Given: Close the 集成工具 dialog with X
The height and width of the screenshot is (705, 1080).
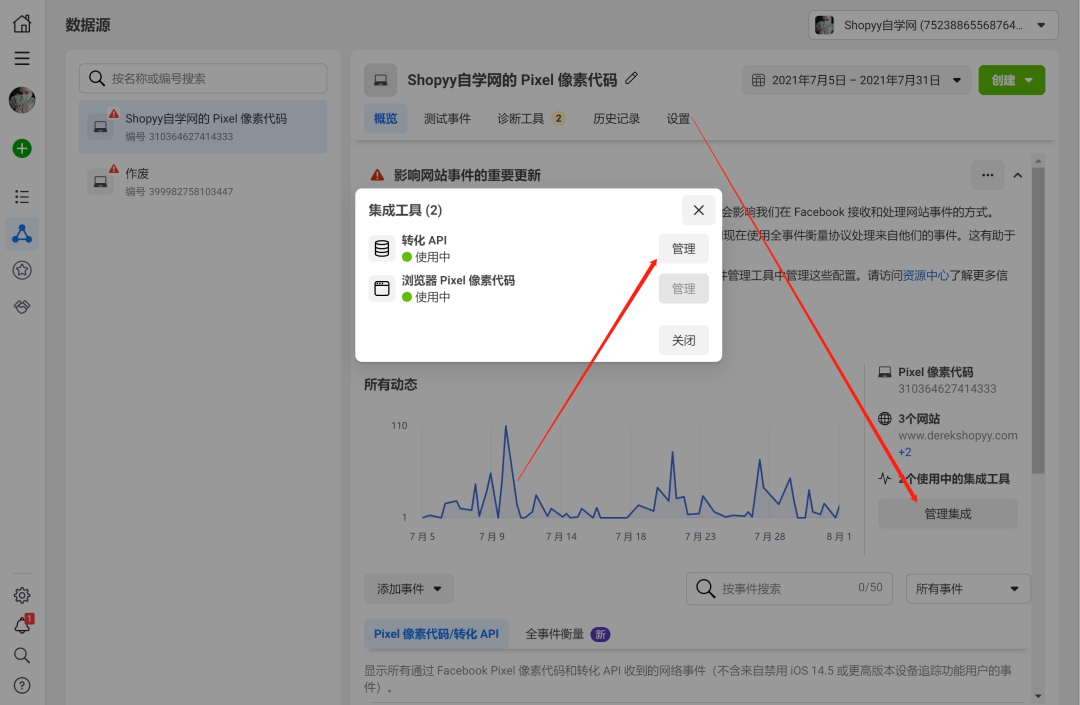Looking at the screenshot, I should click(698, 210).
